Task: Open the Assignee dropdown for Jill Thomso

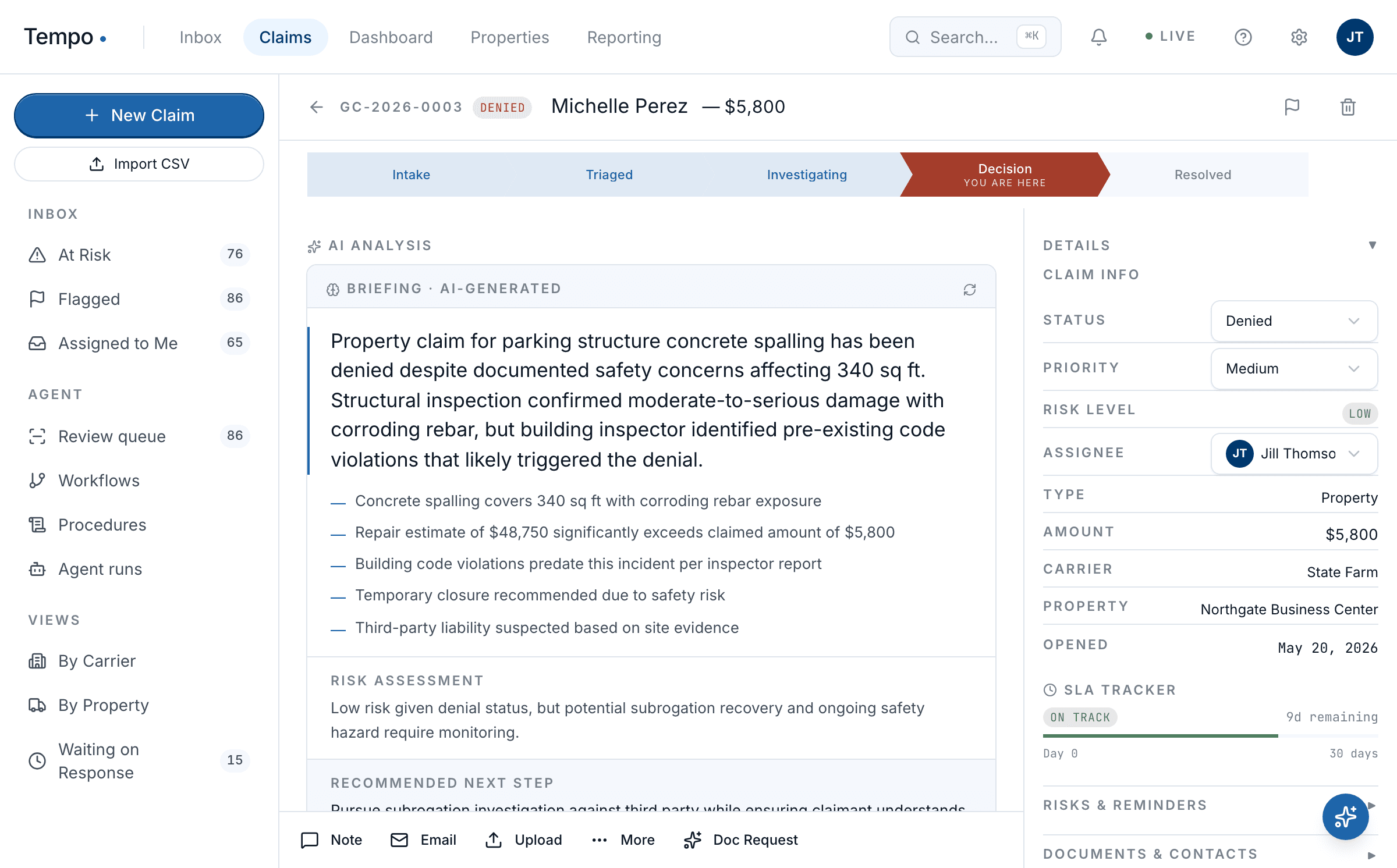Action: [1294, 454]
